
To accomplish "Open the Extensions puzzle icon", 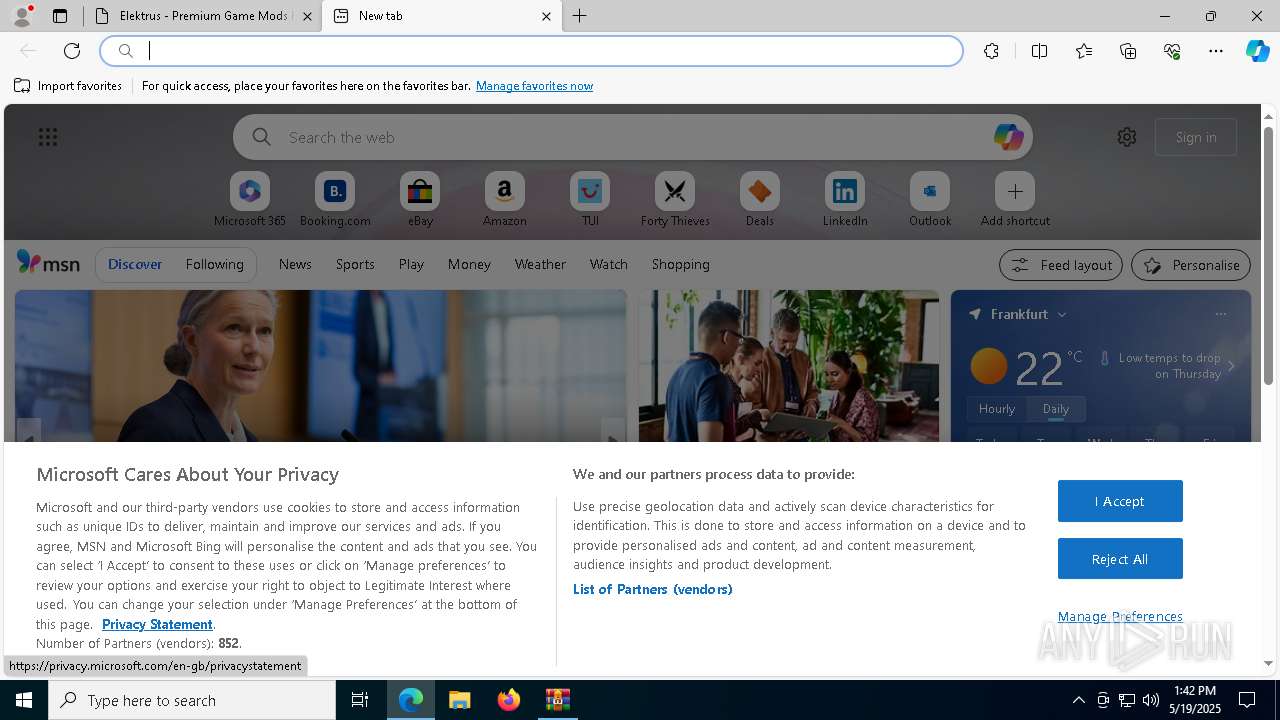I will pyautogui.click(x=991, y=51).
